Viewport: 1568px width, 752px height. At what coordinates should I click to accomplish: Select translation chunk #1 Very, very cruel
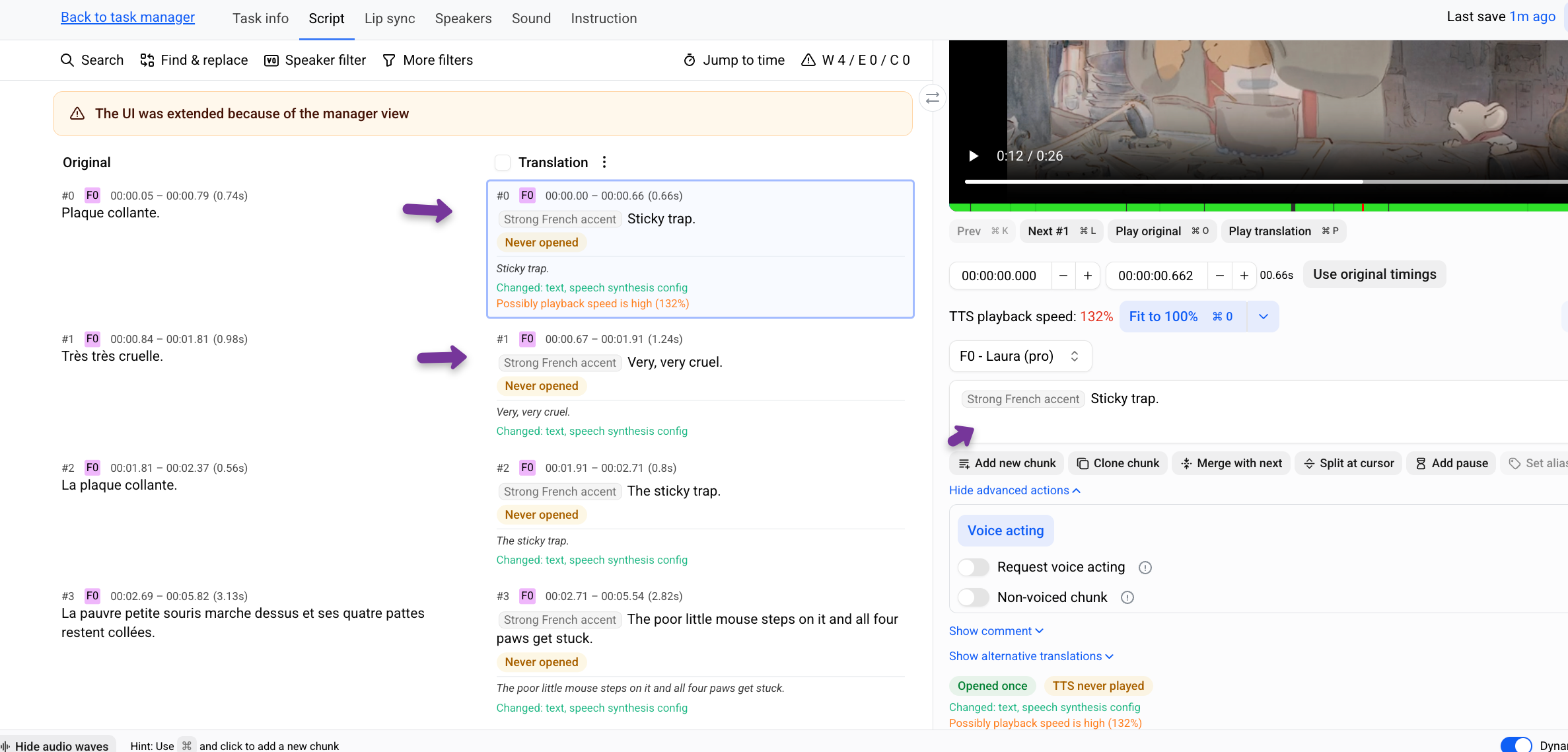700,385
